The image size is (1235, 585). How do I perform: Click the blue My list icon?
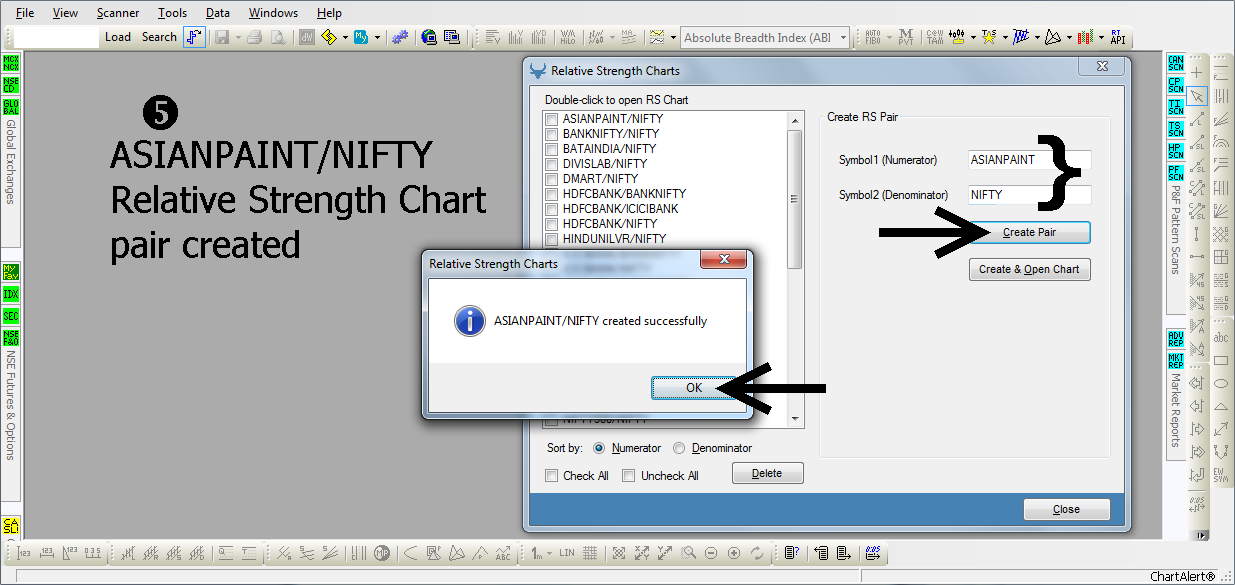click(361, 37)
